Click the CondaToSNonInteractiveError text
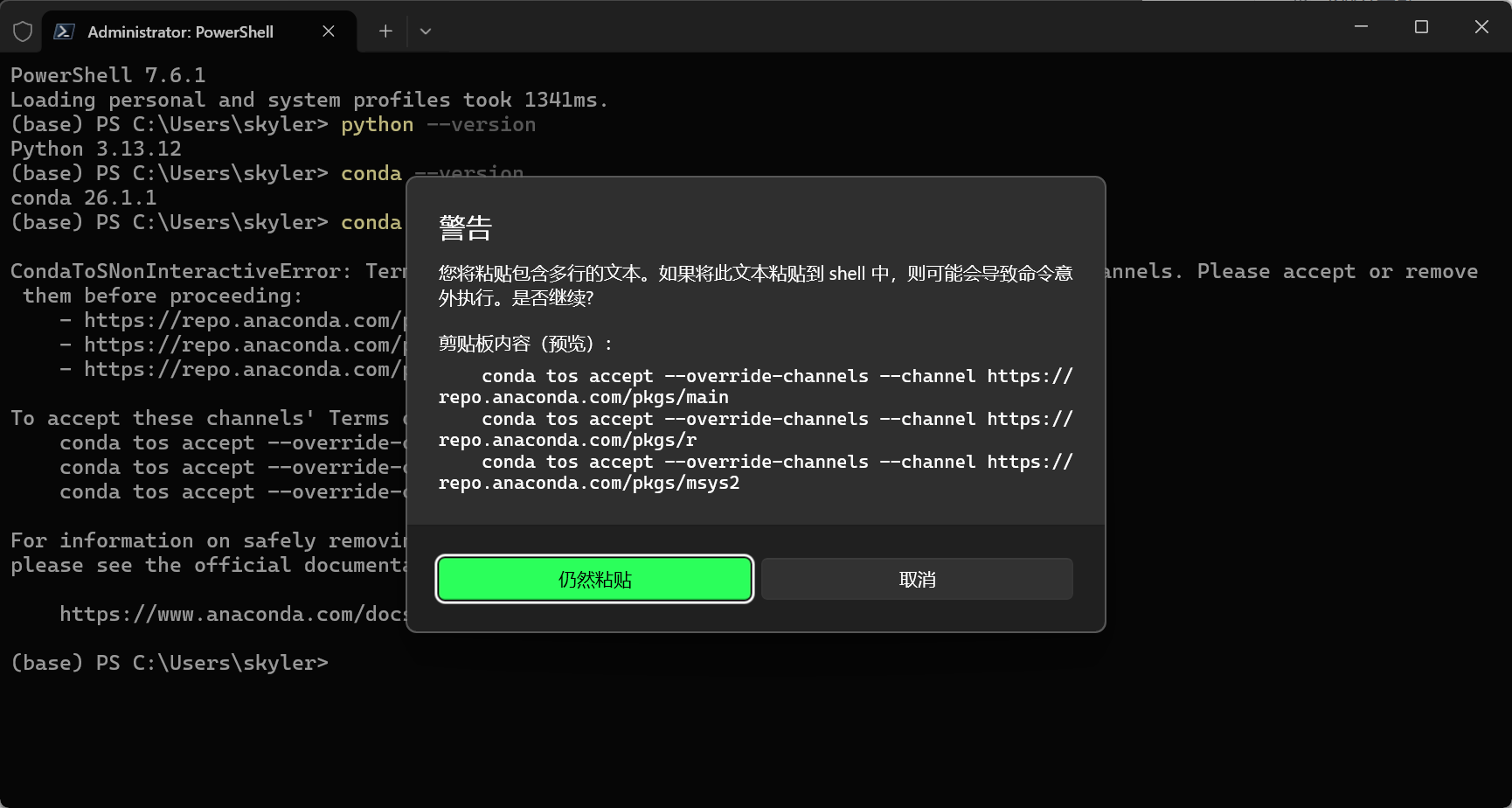This screenshot has width=1512, height=808. coord(180,271)
